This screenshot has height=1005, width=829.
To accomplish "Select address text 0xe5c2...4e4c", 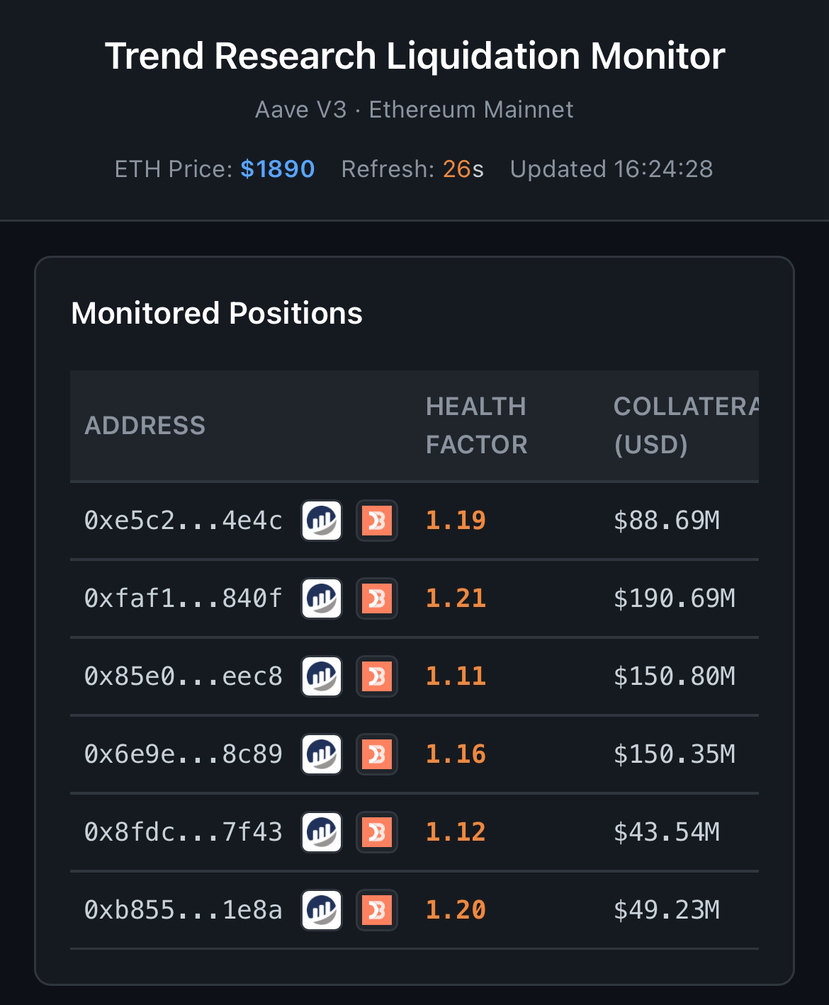I will point(183,521).
